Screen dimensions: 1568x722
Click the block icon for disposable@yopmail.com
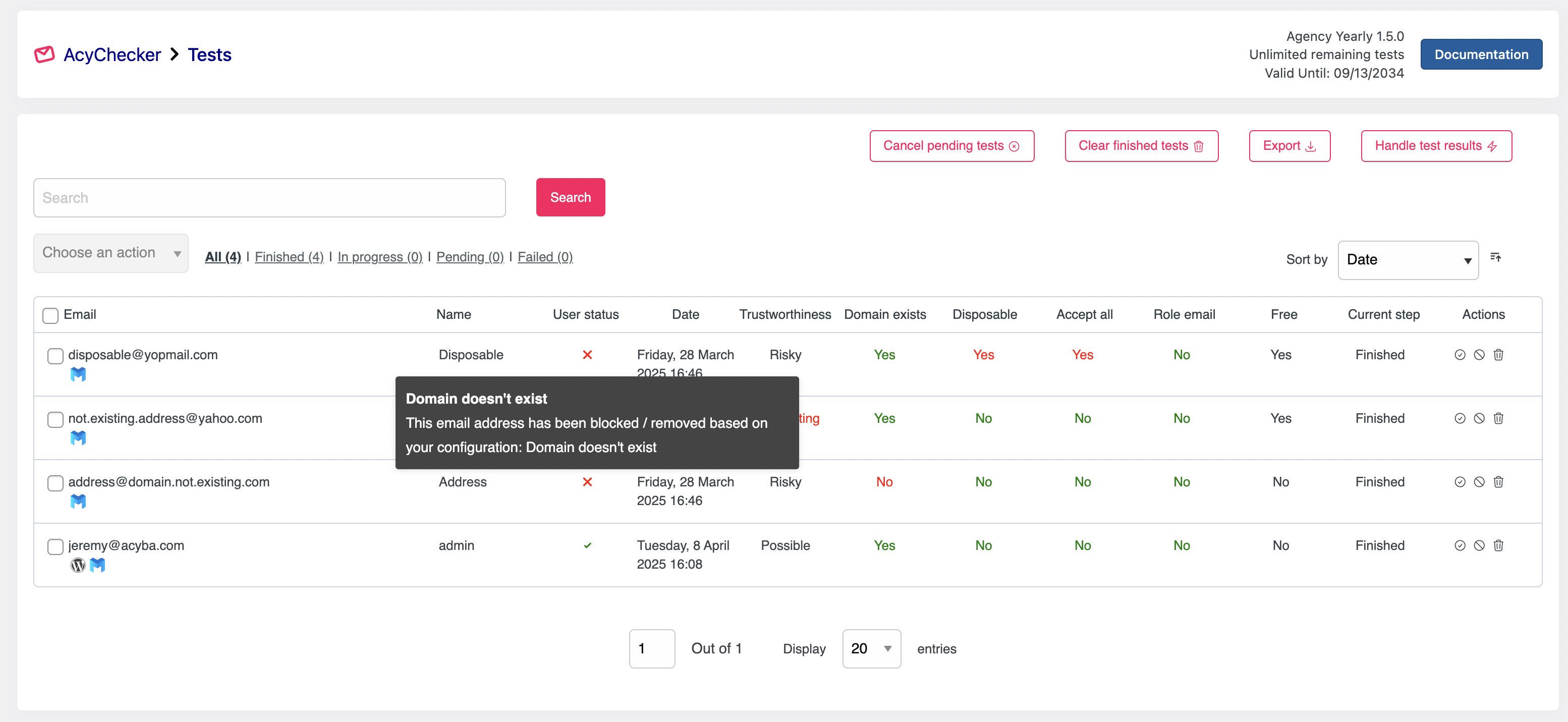pos(1479,355)
